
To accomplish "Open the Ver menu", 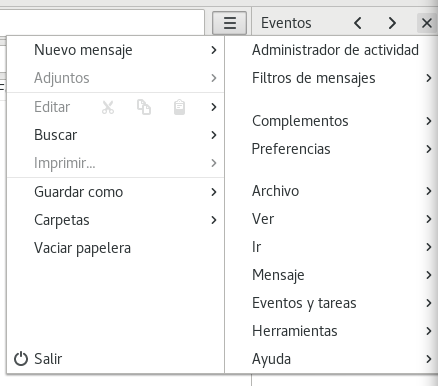I will (x=331, y=219).
